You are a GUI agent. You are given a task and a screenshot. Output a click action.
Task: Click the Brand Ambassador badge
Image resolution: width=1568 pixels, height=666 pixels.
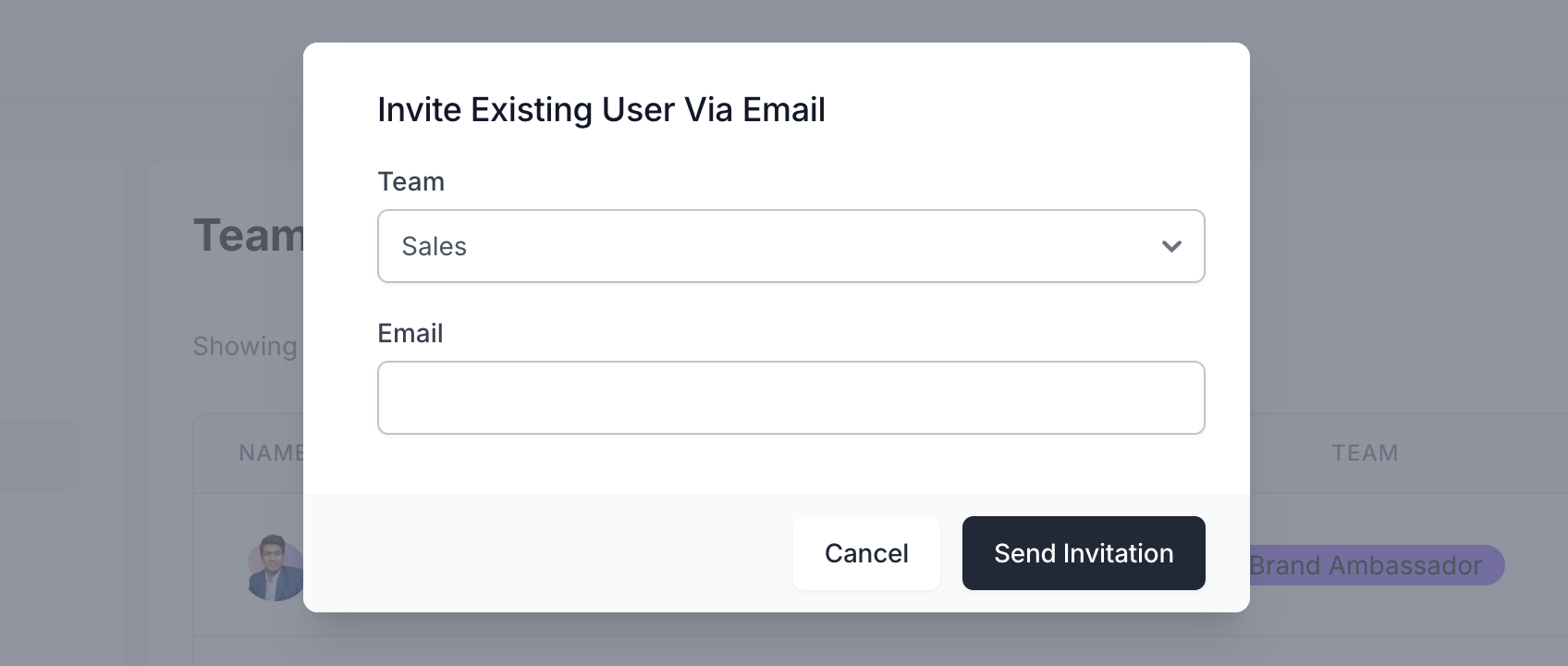click(1377, 565)
